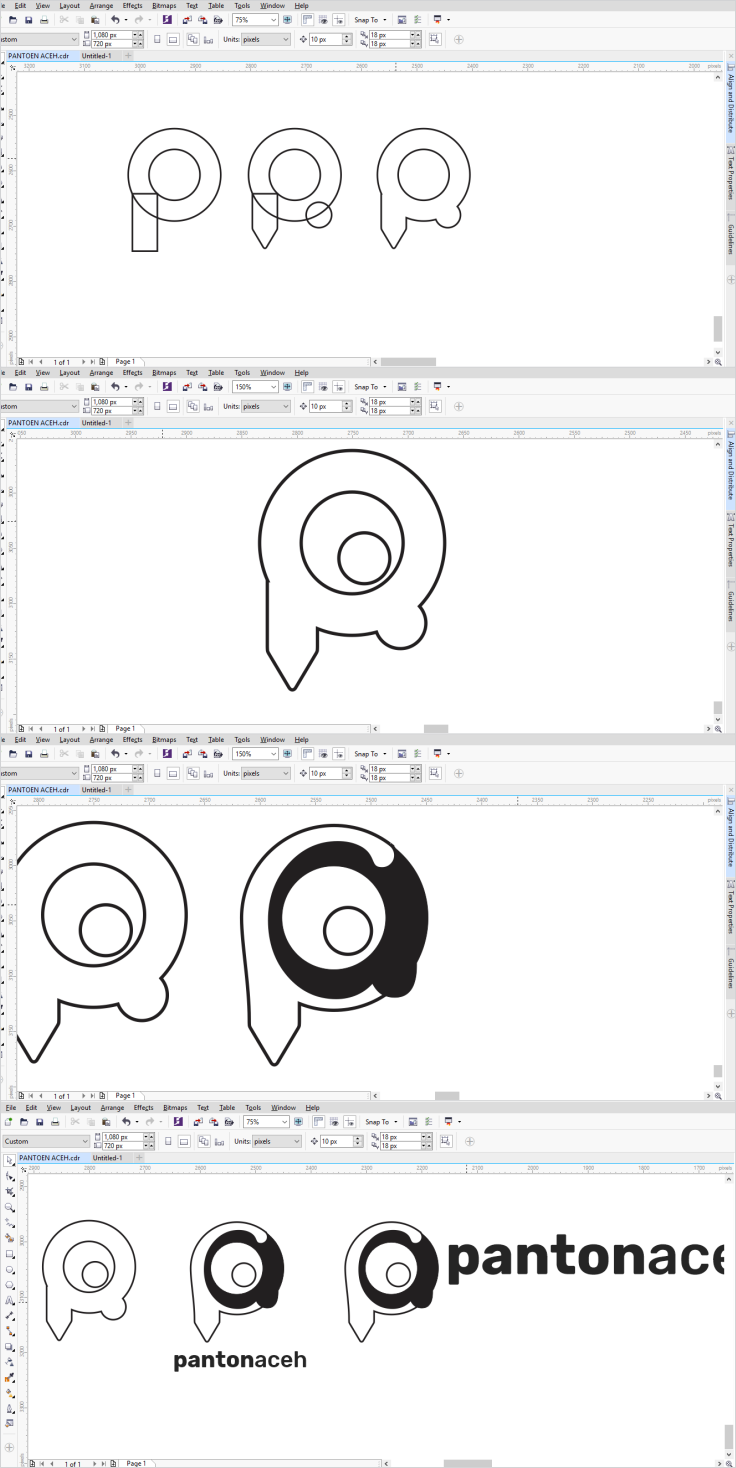Click the New document icon in bottom window
736x1468 pixels.
click(x=8, y=1122)
